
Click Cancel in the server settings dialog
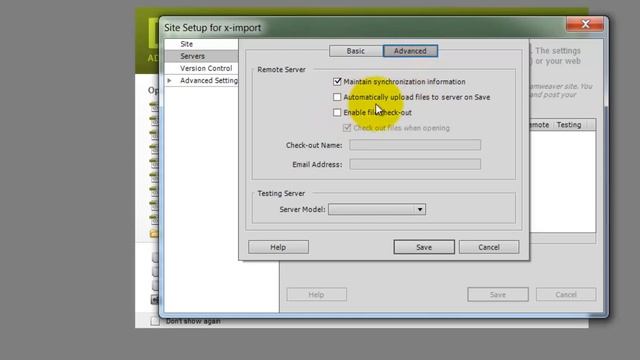pyautogui.click(x=489, y=247)
